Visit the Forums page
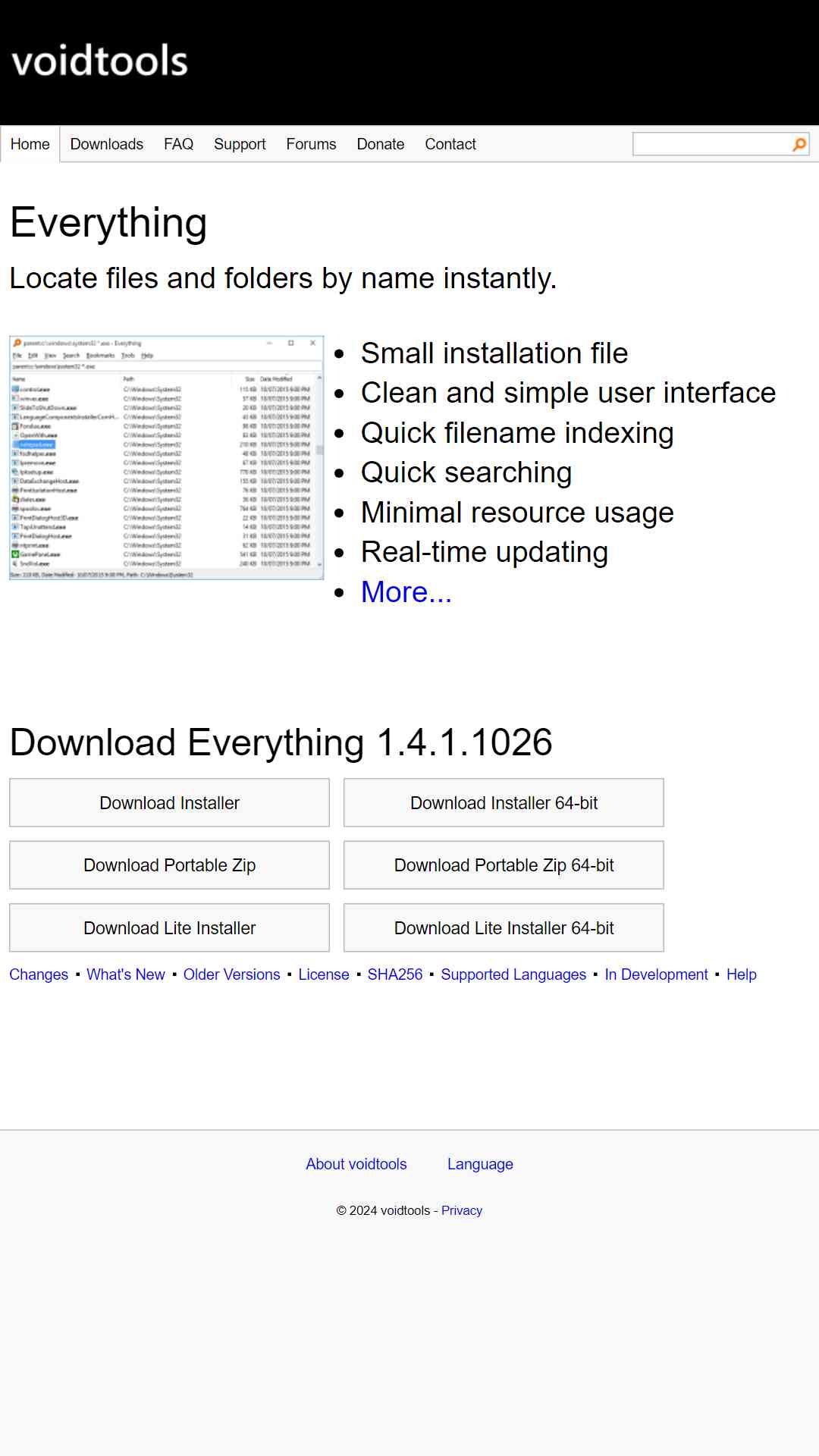 311,144
